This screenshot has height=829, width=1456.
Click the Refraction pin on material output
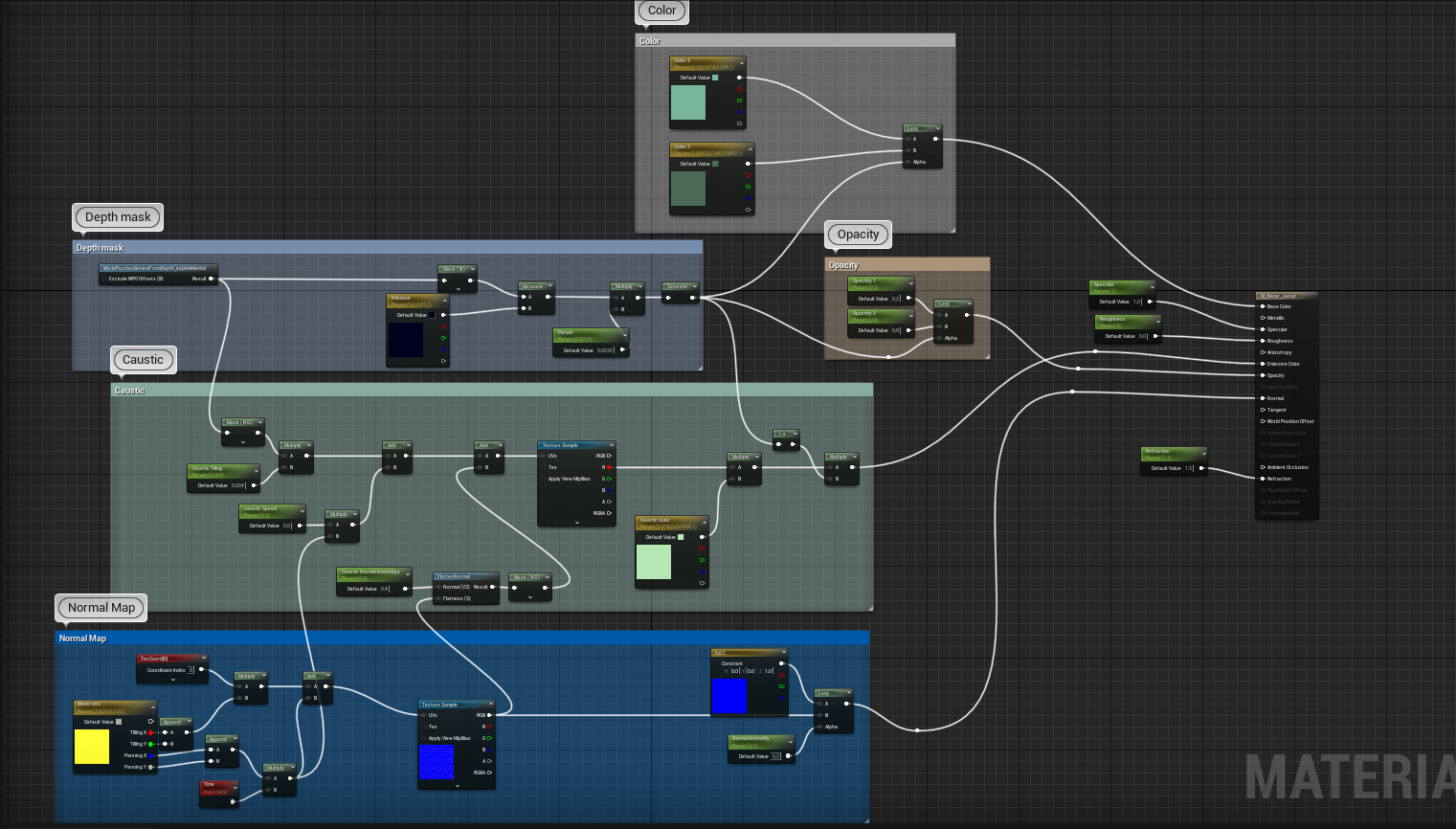tap(1263, 479)
